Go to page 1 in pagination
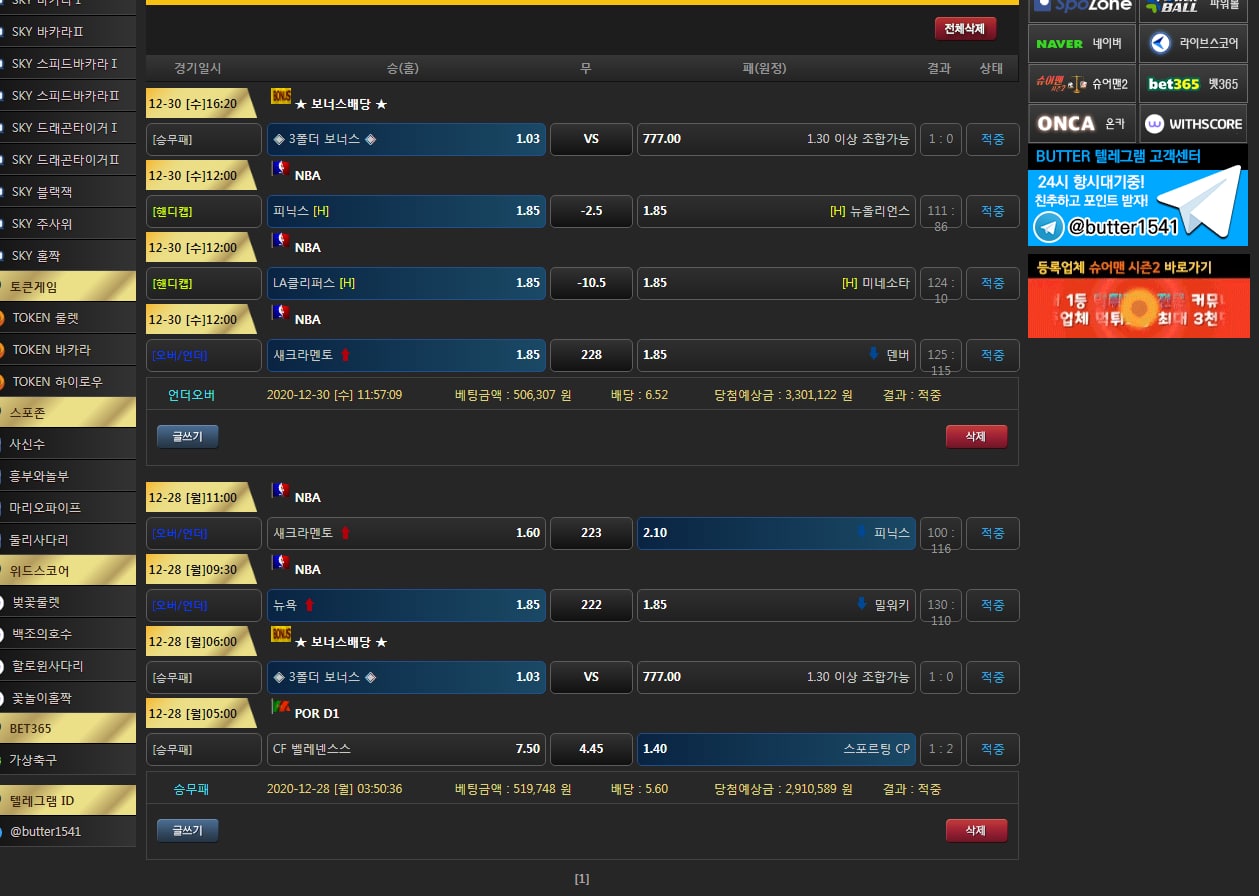Image resolution: width=1259 pixels, height=896 pixels. (x=582, y=879)
